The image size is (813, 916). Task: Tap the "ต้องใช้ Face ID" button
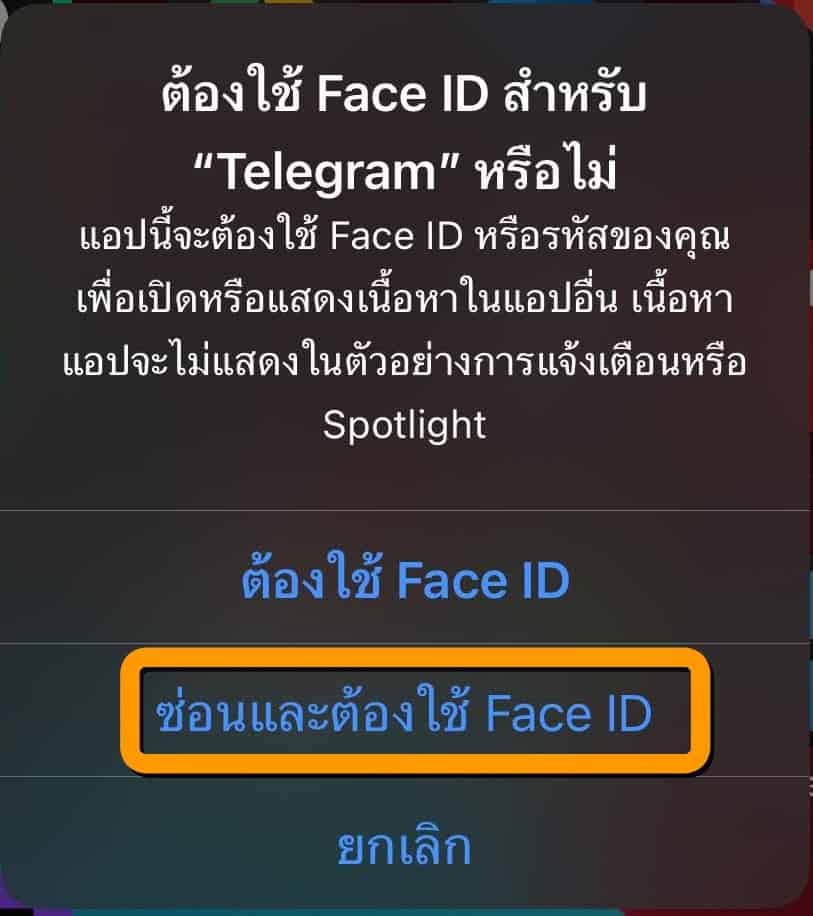coord(405,579)
